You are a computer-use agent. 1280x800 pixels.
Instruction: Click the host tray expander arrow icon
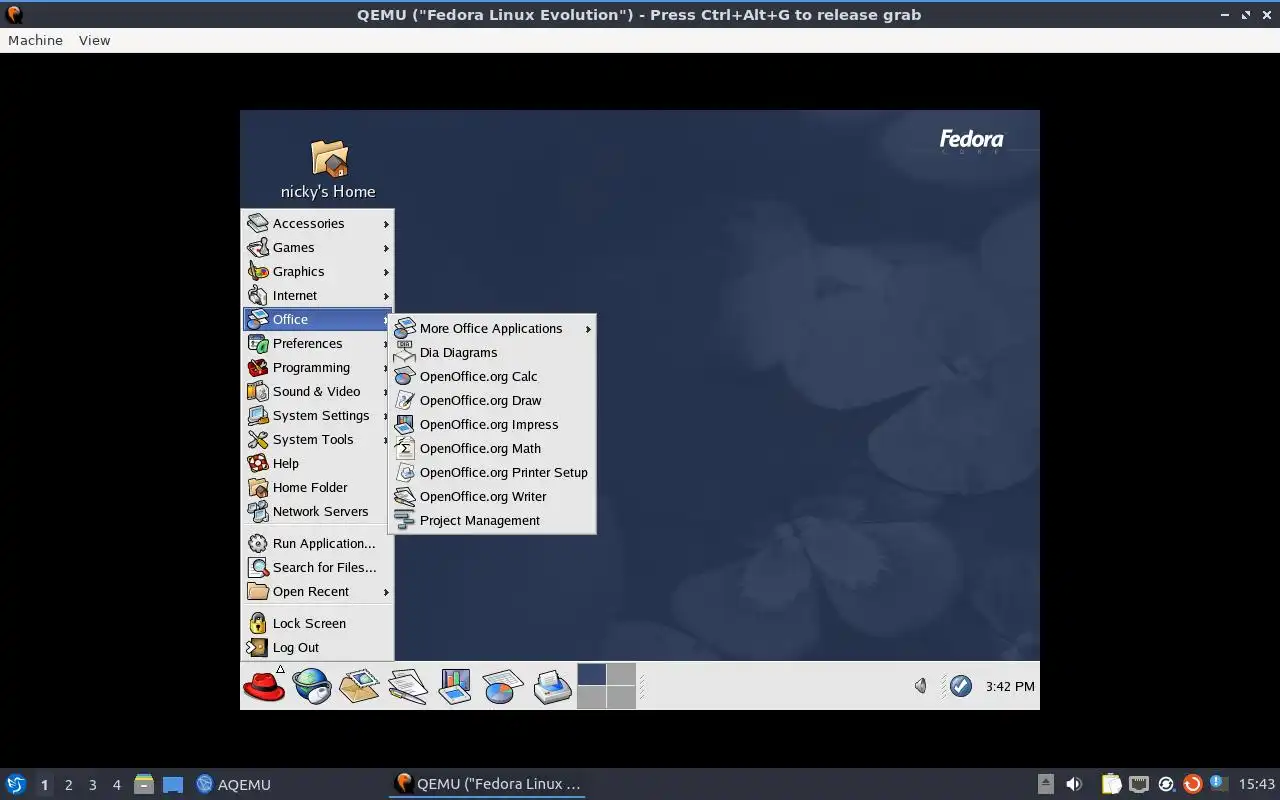pyautogui.click(x=1045, y=784)
